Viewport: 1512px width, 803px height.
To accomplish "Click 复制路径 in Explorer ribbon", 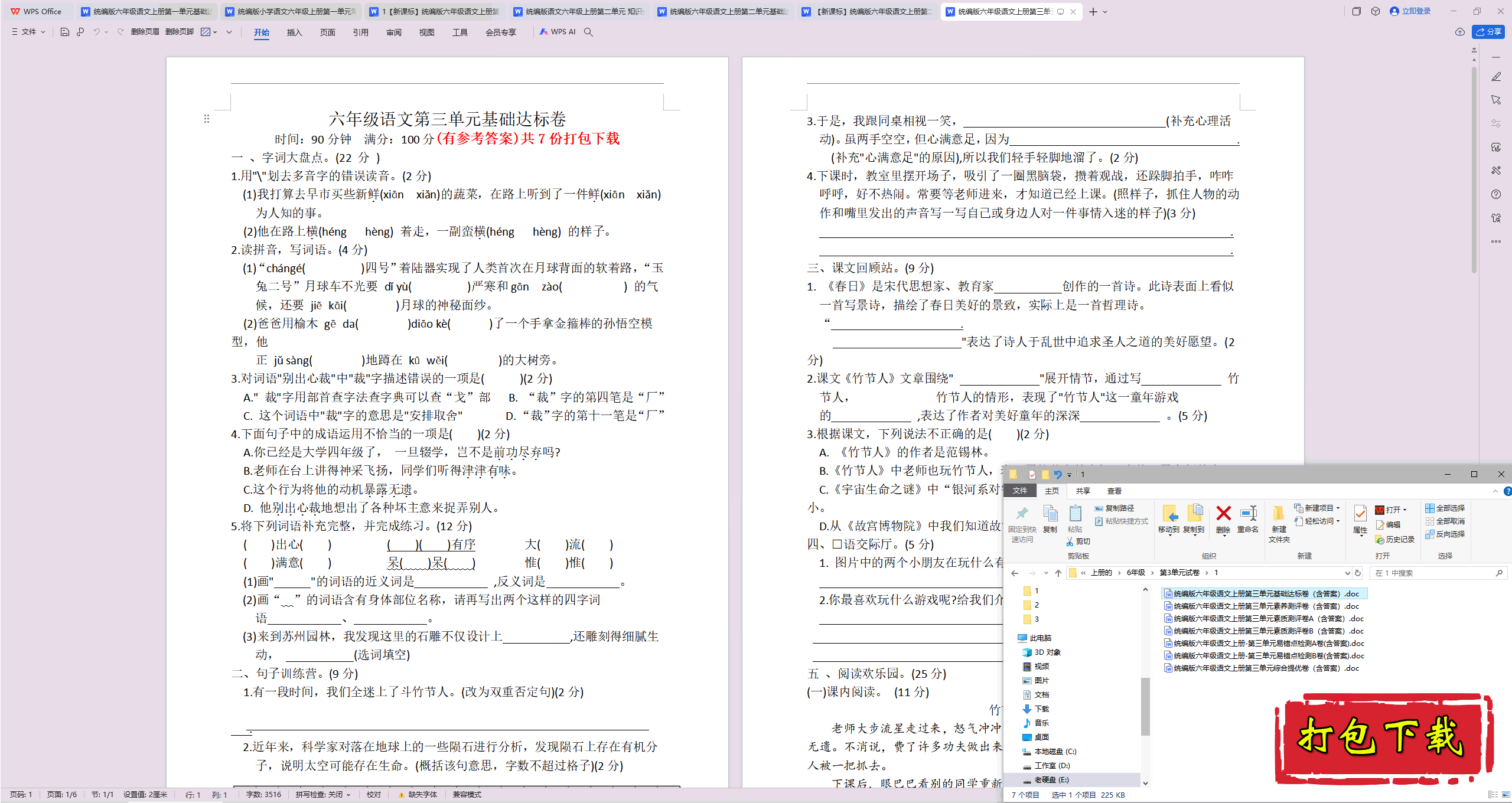I will pos(1114,508).
